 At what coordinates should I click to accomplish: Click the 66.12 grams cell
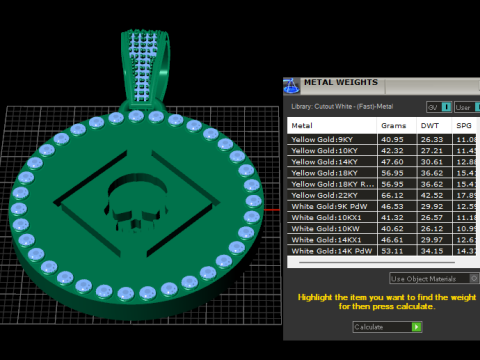coord(397,195)
